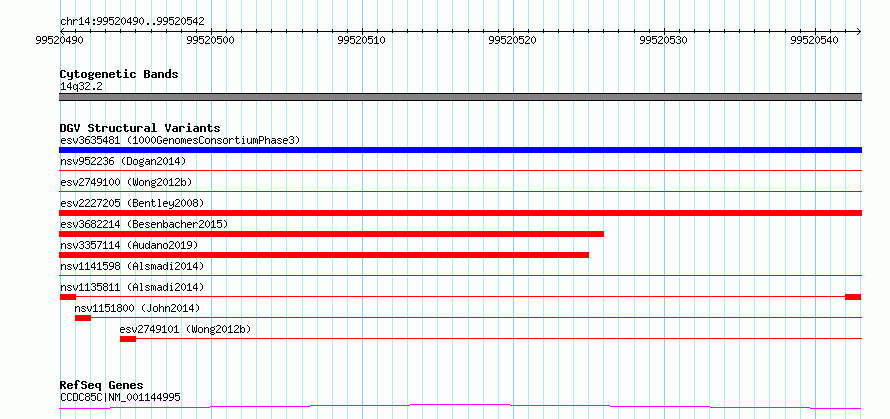Click coordinate 99520510 on the ruler
This screenshot has width=890, height=419.
[362, 40]
